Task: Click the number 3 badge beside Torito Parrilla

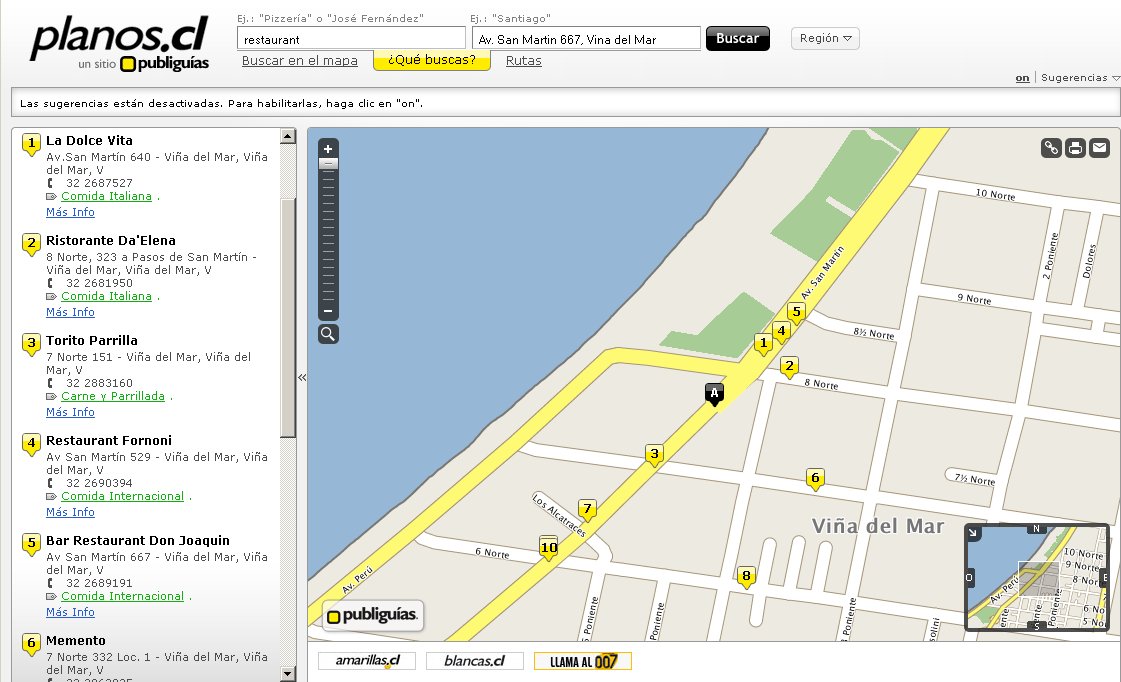Action: pyautogui.click(x=31, y=344)
